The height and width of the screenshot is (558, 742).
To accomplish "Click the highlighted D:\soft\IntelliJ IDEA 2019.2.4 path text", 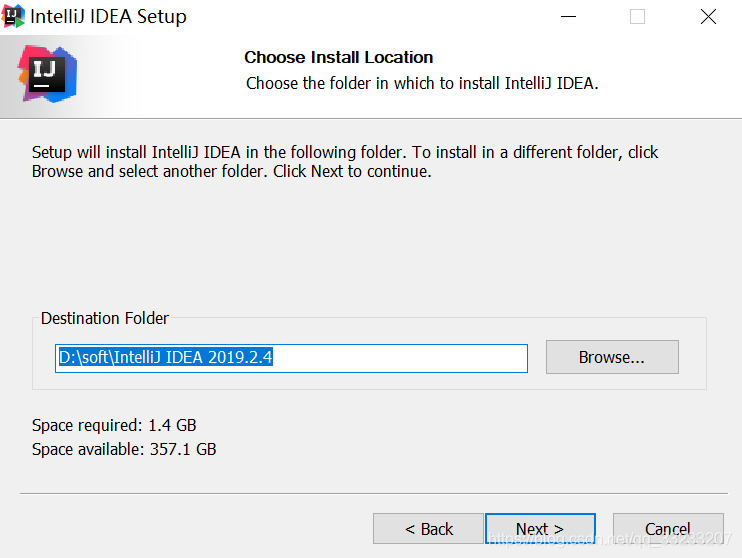I will tap(166, 357).
